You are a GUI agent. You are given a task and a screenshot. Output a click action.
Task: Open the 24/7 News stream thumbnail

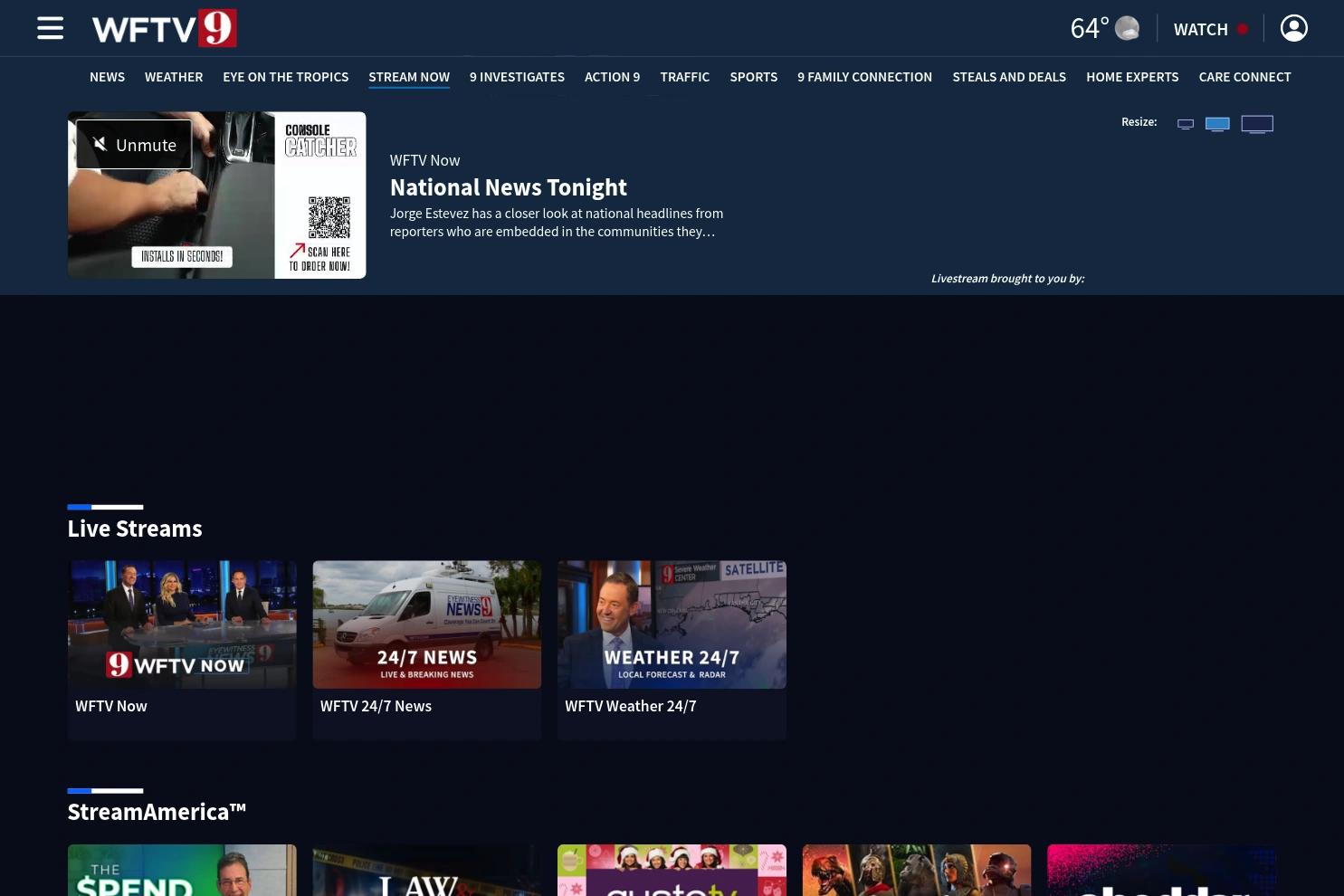[x=426, y=624]
